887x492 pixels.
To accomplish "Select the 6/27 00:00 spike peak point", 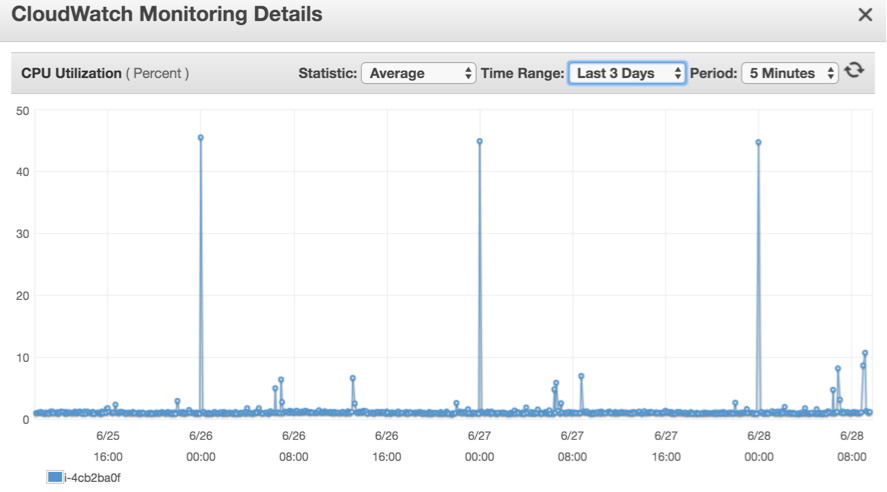I will point(480,141).
